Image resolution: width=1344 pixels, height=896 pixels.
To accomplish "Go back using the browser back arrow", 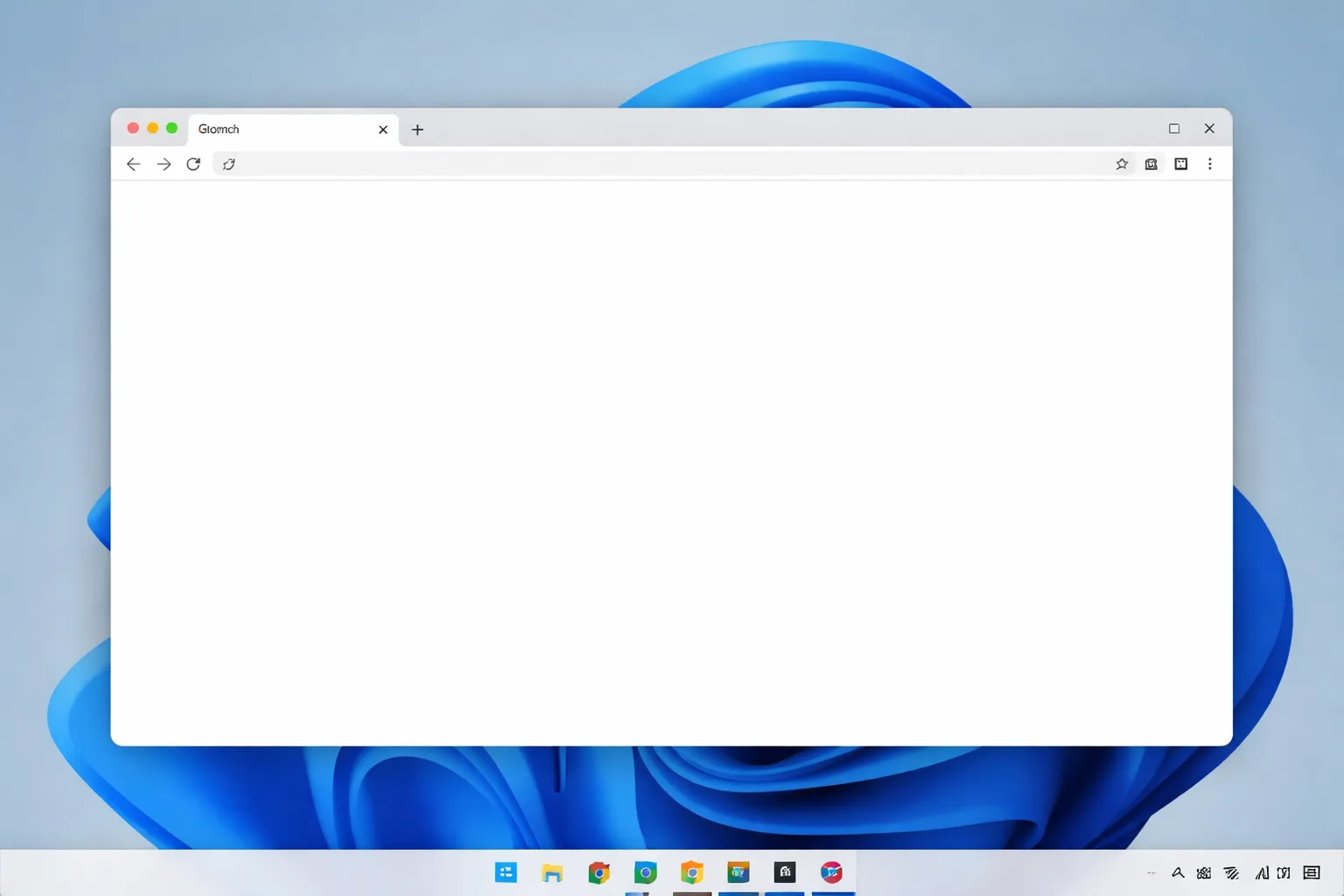I will (x=133, y=164).
